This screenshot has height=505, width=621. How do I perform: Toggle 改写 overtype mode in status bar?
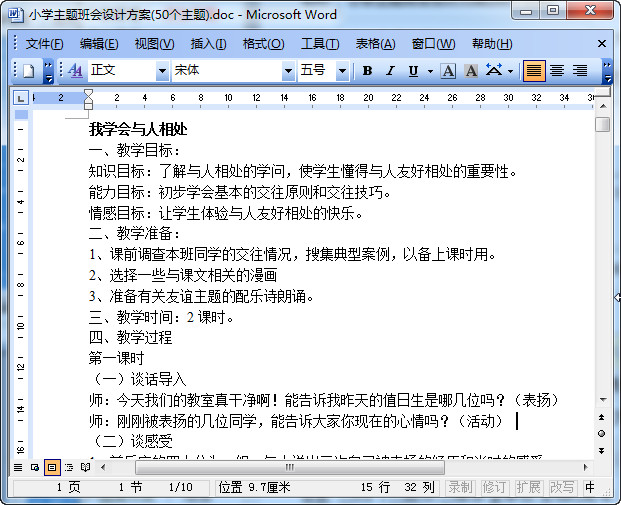pyautogui.click(x=562, y=488)
